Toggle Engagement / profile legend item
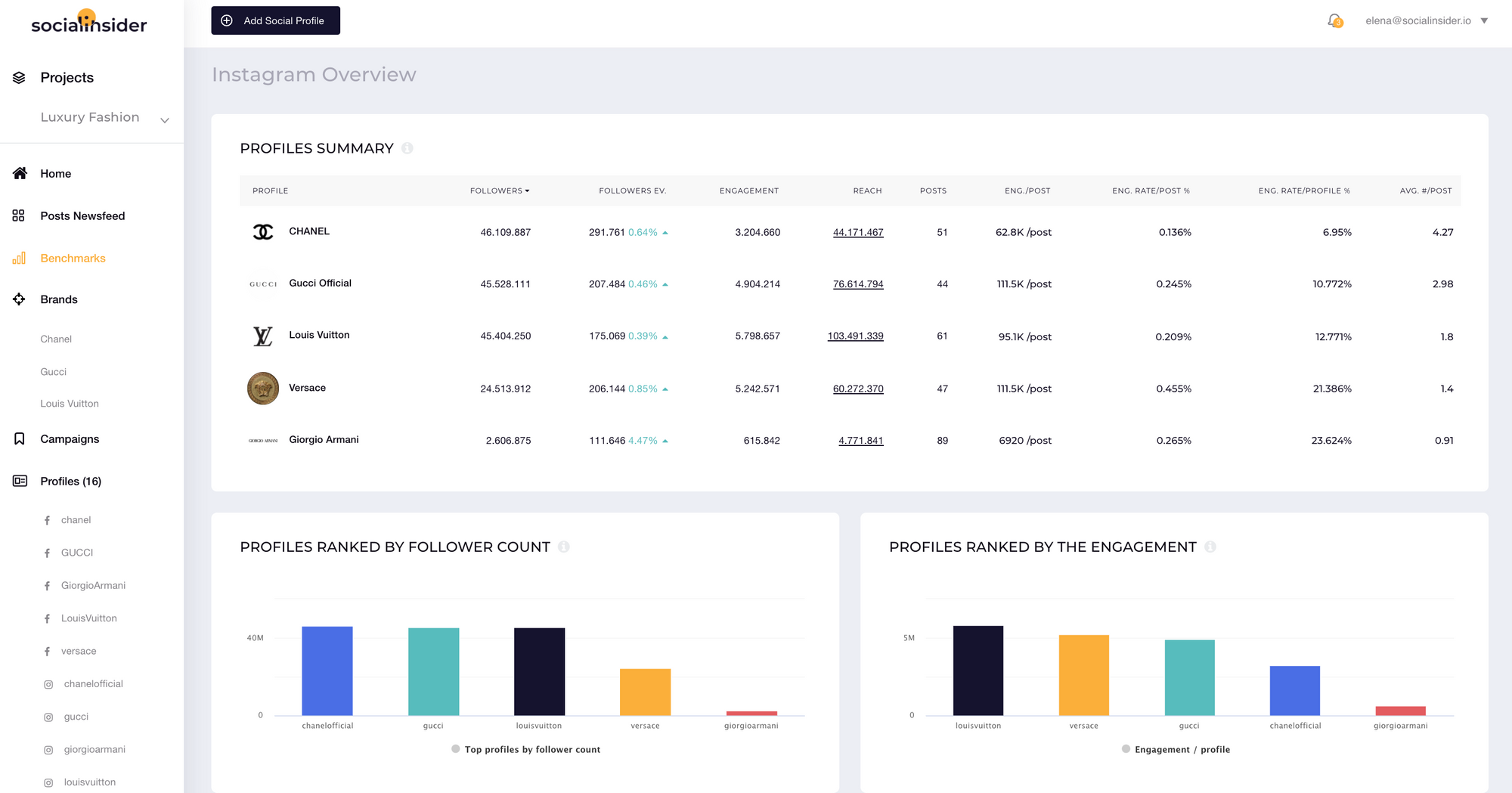The width and height of the screenshot is (1512, 793). point(1176,749)
